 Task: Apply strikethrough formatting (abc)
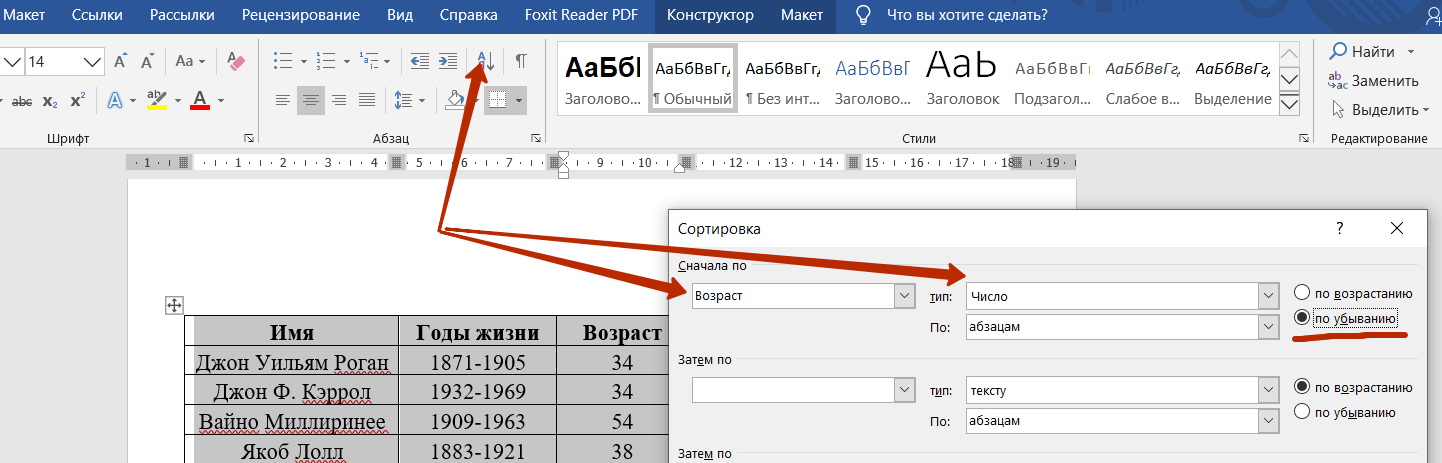point(22,100)
